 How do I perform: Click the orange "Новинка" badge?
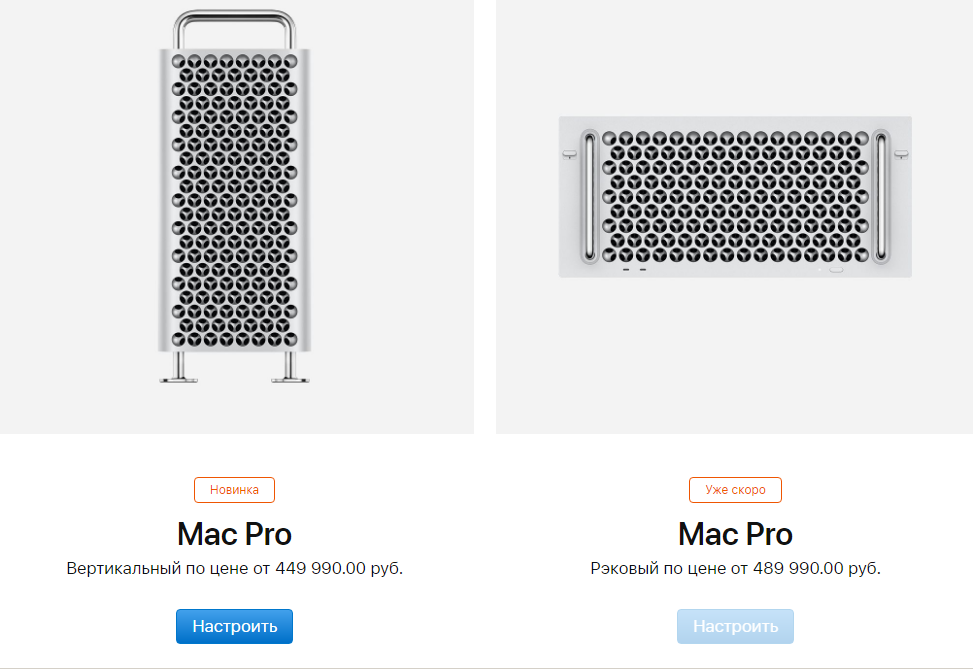click(234, 490)
